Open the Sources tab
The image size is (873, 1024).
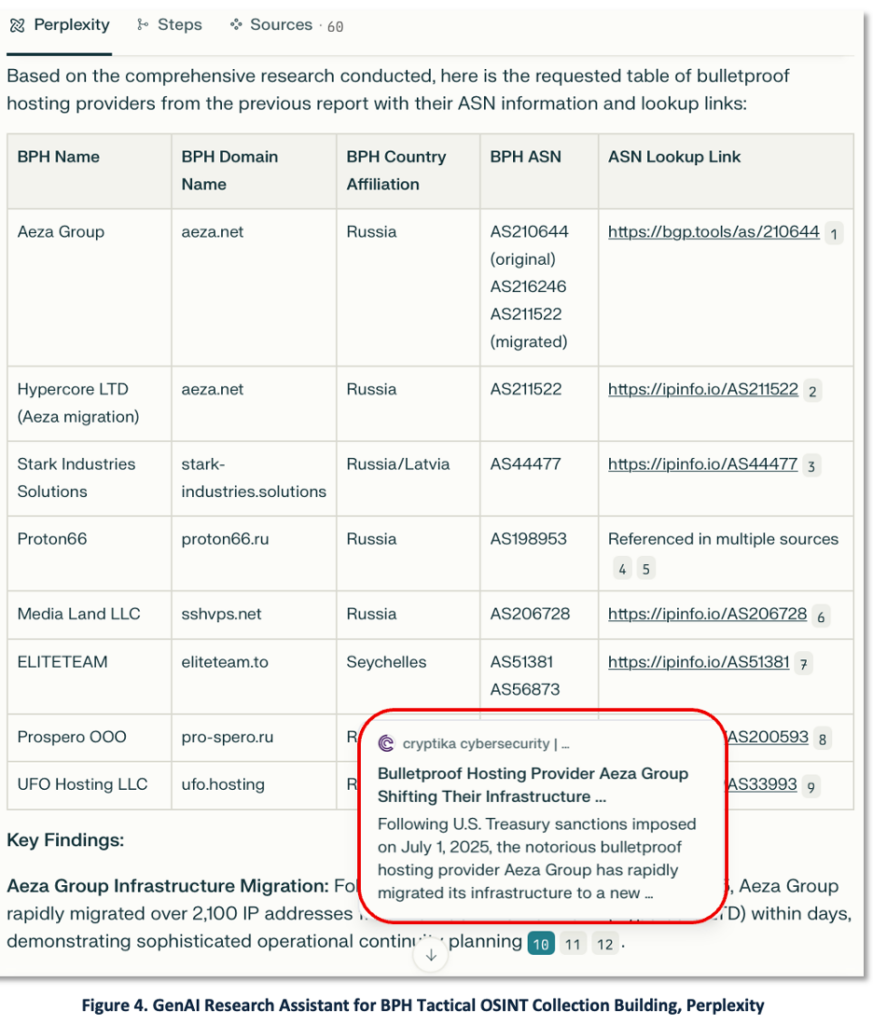(x=285, y=26)
